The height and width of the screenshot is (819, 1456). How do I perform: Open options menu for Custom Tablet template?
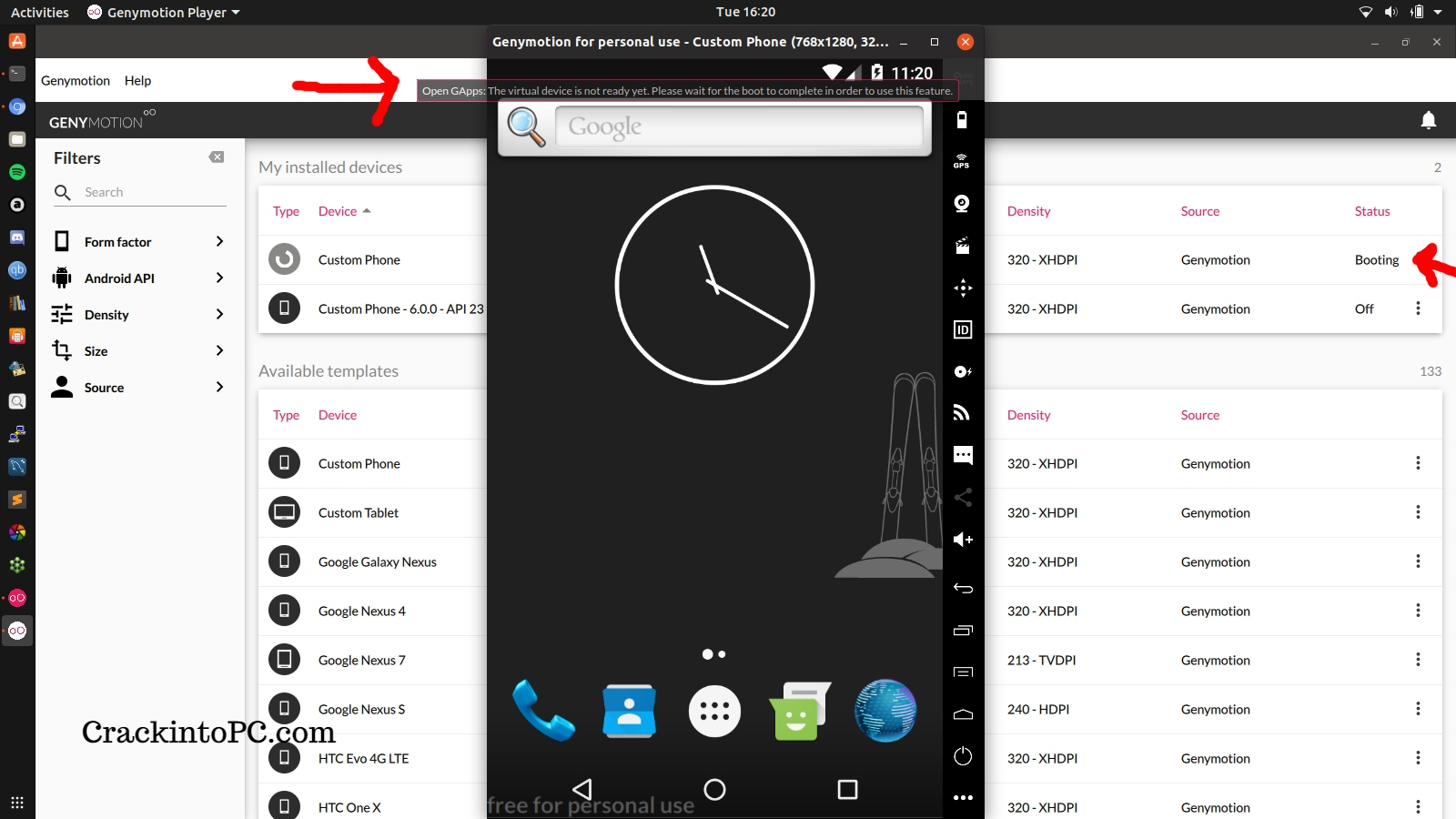tap(1418, 512)
